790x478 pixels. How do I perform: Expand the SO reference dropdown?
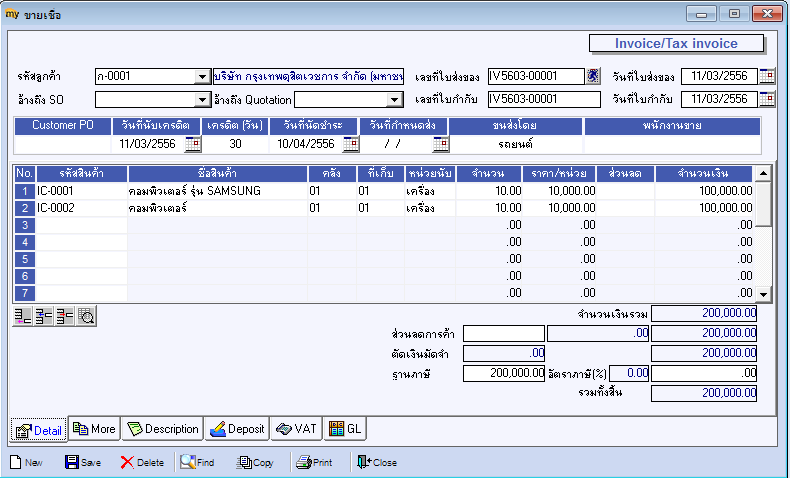(x=202, y=100)
